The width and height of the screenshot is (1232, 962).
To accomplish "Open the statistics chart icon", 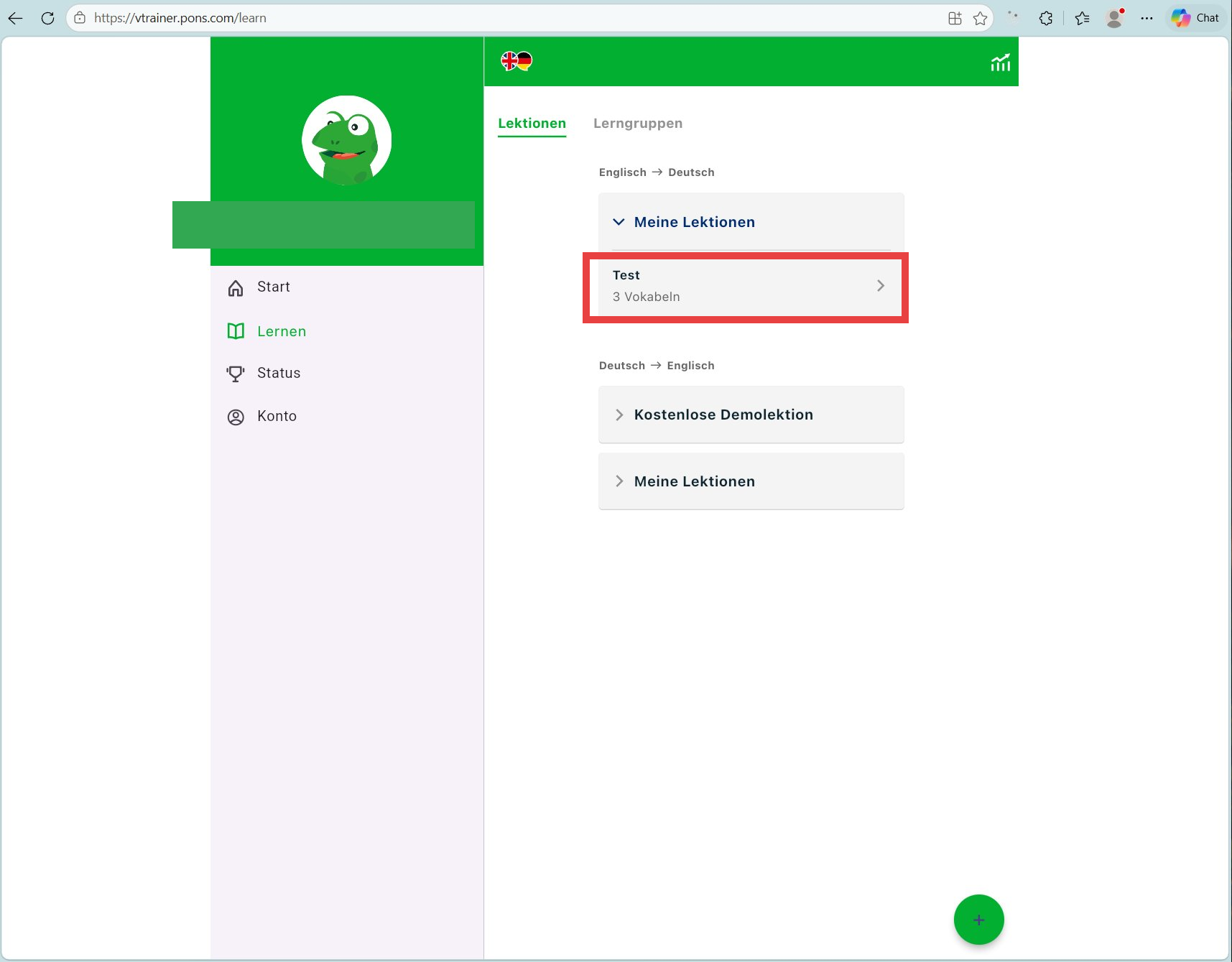I will point(1000,63).
